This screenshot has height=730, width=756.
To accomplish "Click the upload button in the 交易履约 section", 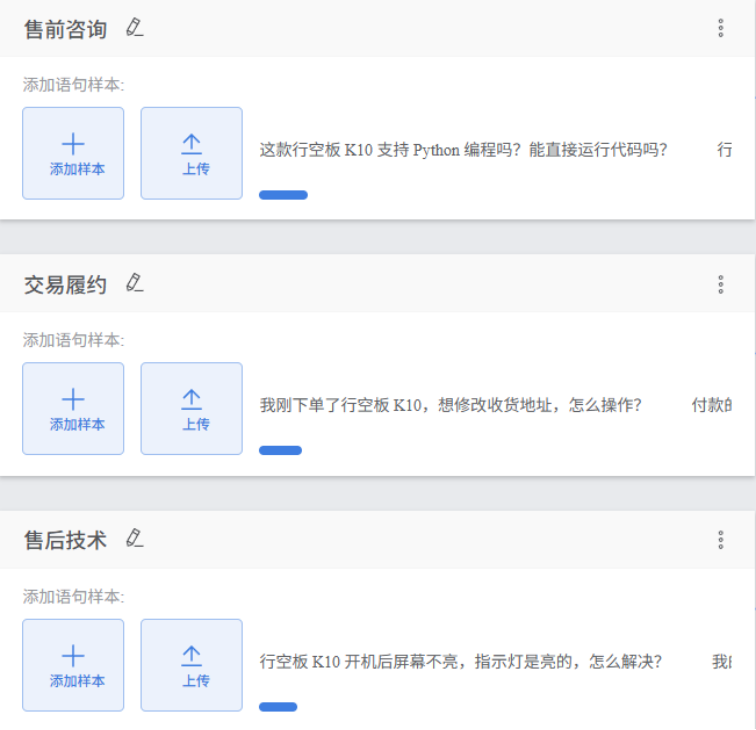I will click(191, 408).
